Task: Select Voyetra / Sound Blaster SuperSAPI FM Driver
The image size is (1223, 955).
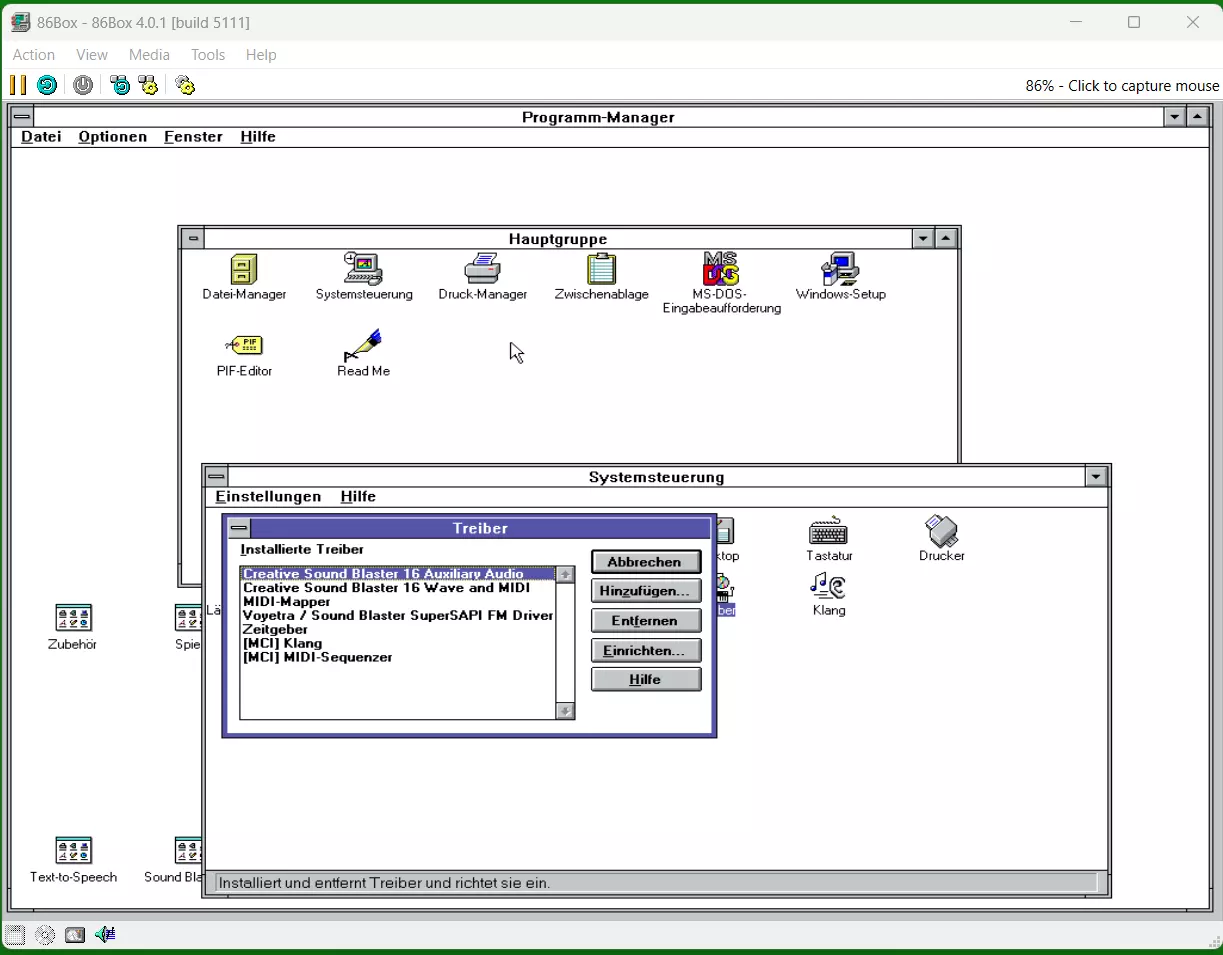Action: point(398,616)
